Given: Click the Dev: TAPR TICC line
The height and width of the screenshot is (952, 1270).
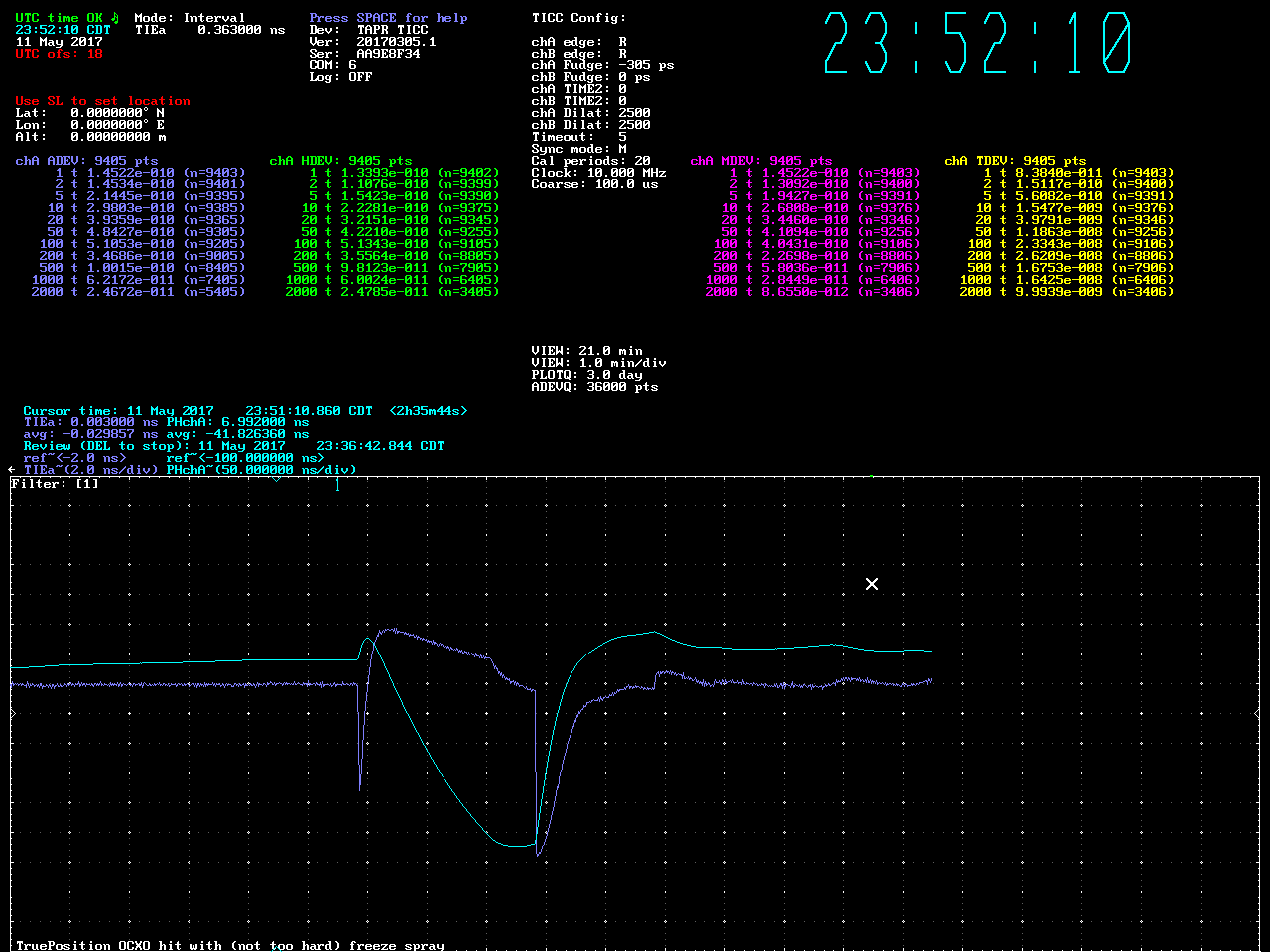Looking at the screenshot, I should pyautogui.click(x=368, y=30).
